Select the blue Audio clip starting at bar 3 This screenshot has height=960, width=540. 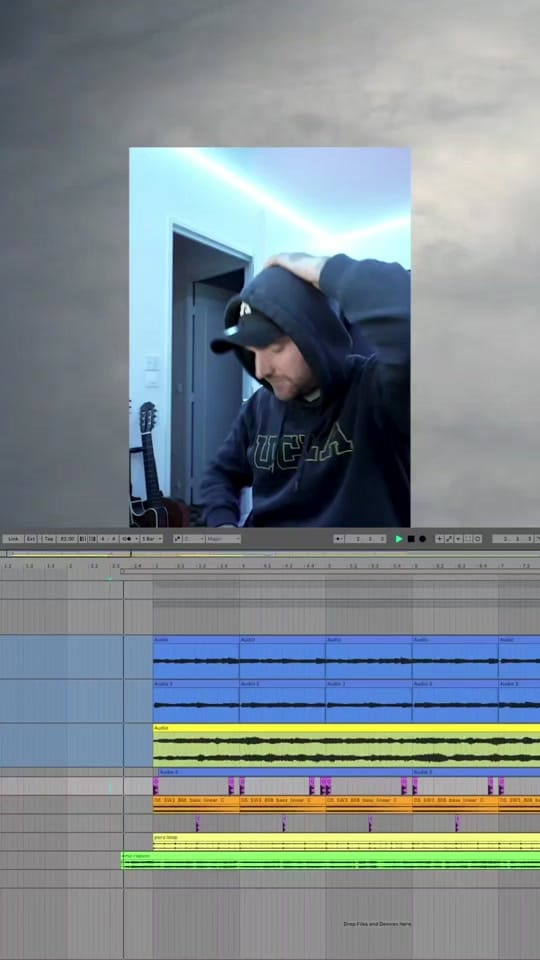coord(196,657)
